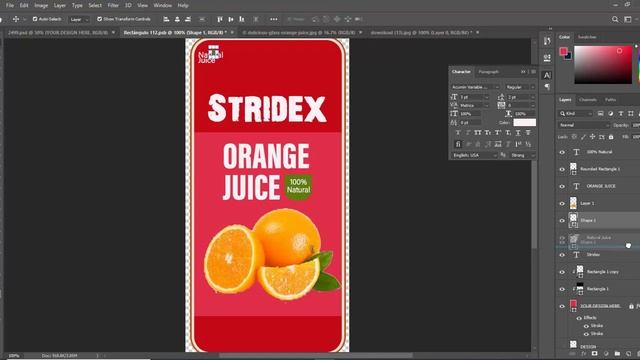640x360 pixels.
Task: Click the vertical scale percentage field
Action: [x=471, y=114]
